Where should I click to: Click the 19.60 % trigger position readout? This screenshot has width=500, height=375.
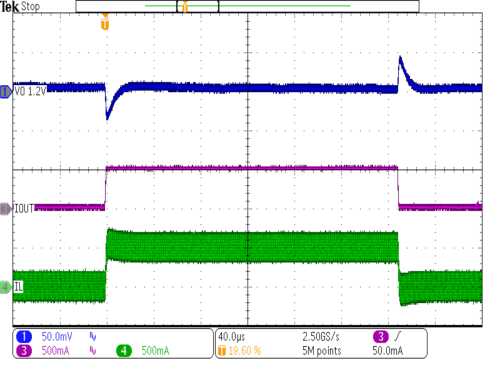click(245, 351)
